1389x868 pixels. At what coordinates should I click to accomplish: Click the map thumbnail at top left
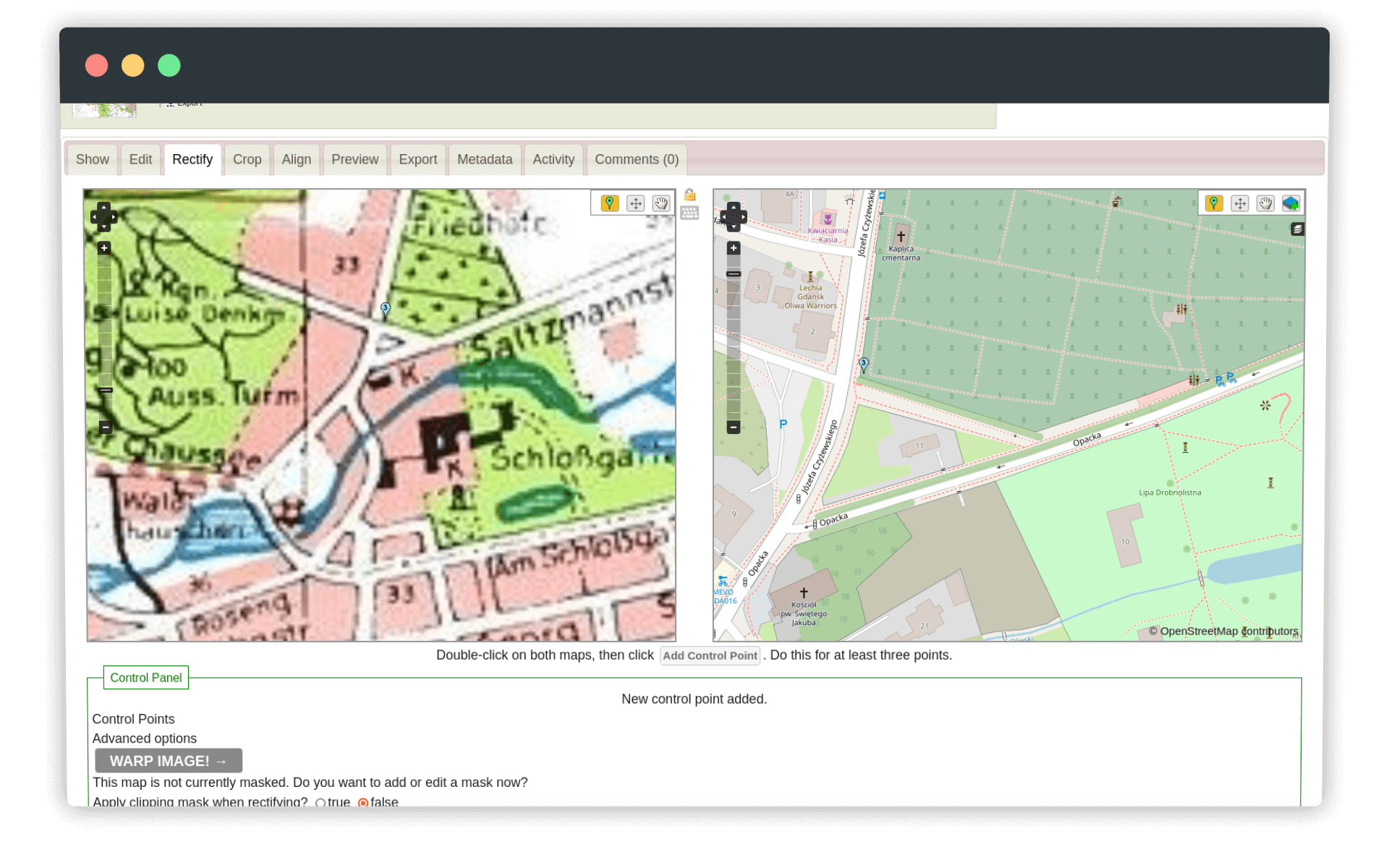coord(105,110)
